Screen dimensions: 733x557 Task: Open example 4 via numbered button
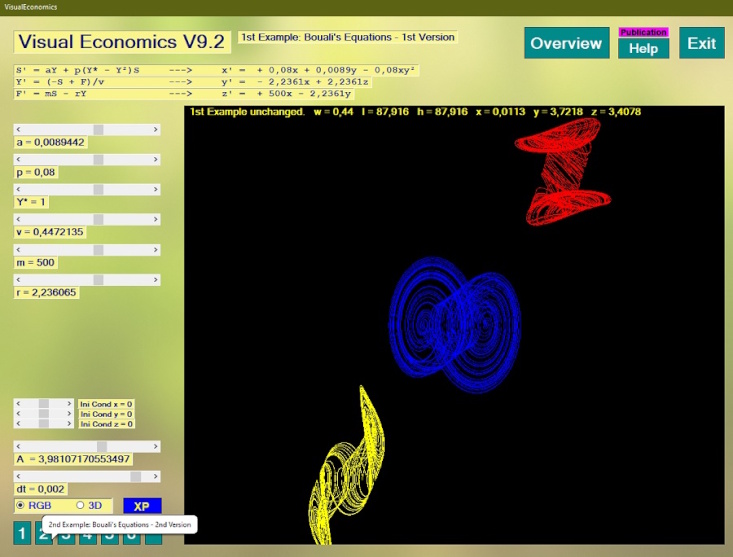87,535
